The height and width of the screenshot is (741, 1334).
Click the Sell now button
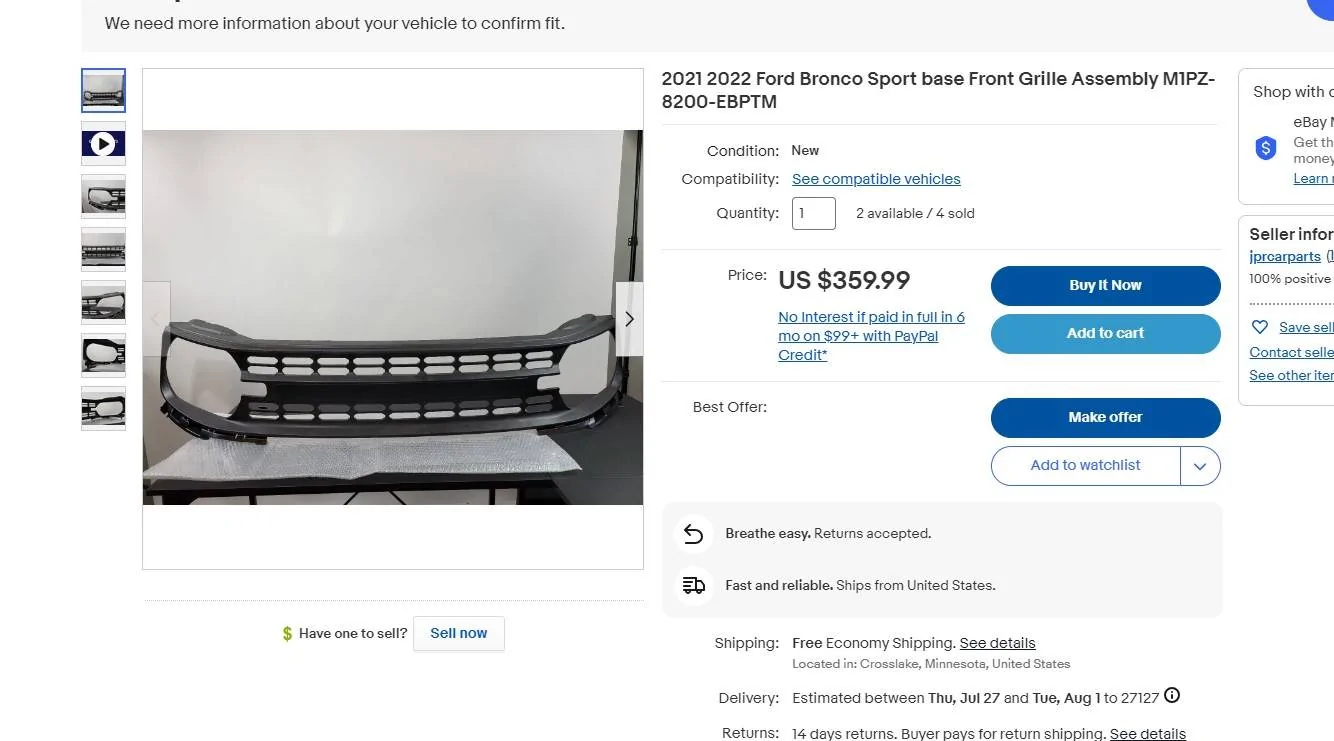tap(459, 634)
